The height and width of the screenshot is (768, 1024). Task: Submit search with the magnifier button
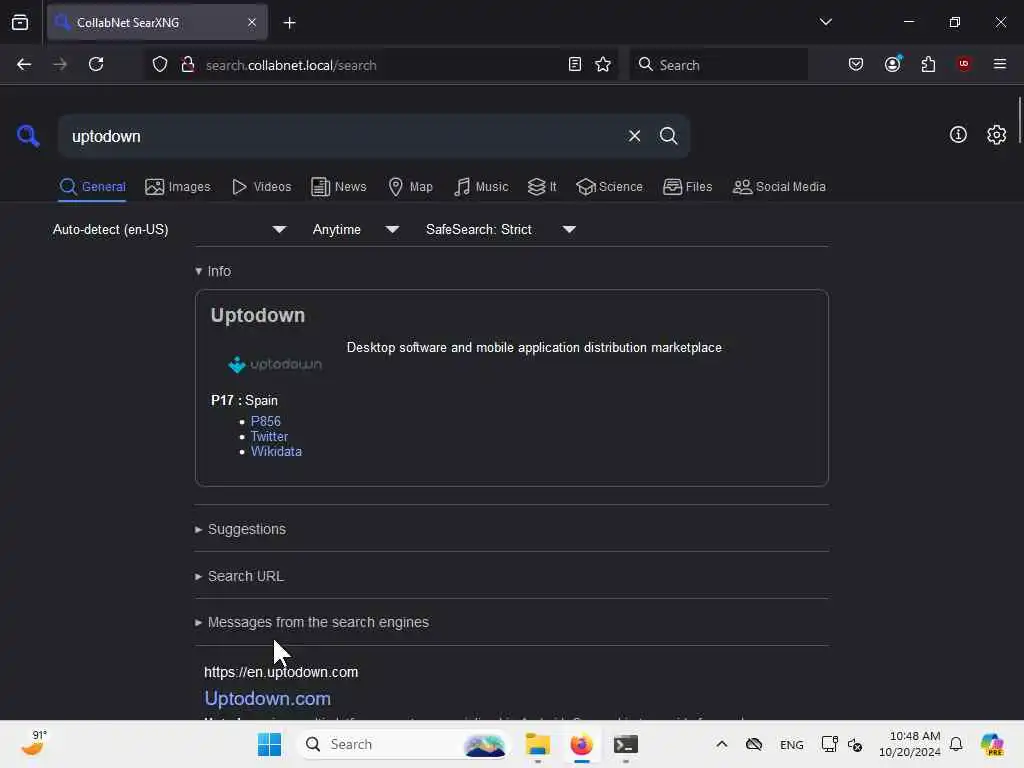pyautogui.click(x=668, y=136)
